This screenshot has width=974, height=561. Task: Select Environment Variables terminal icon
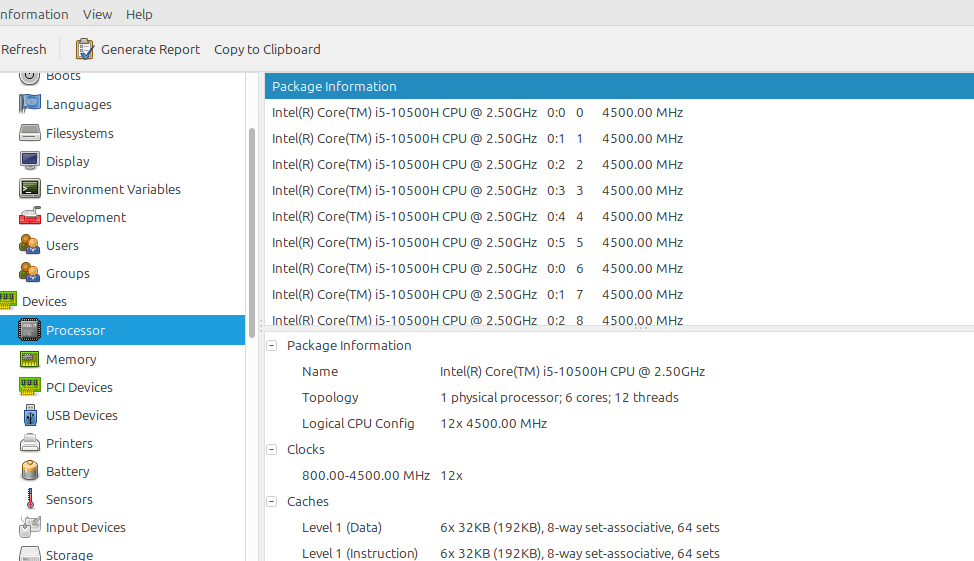tap(29, 189)
